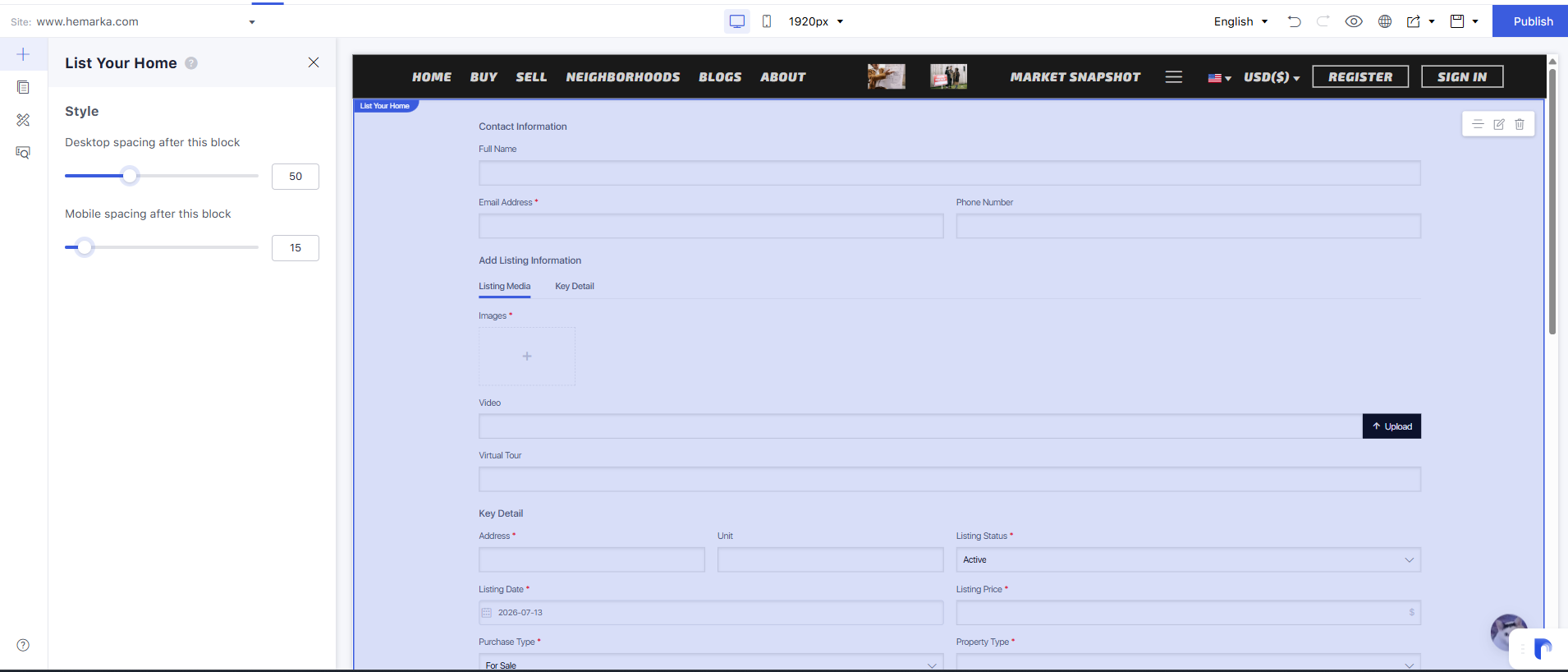Viewport: 1568px width, 672px height.
Task: Click the Virtual Tour input field
Action: pyautogui.click(x=950, y=480)
